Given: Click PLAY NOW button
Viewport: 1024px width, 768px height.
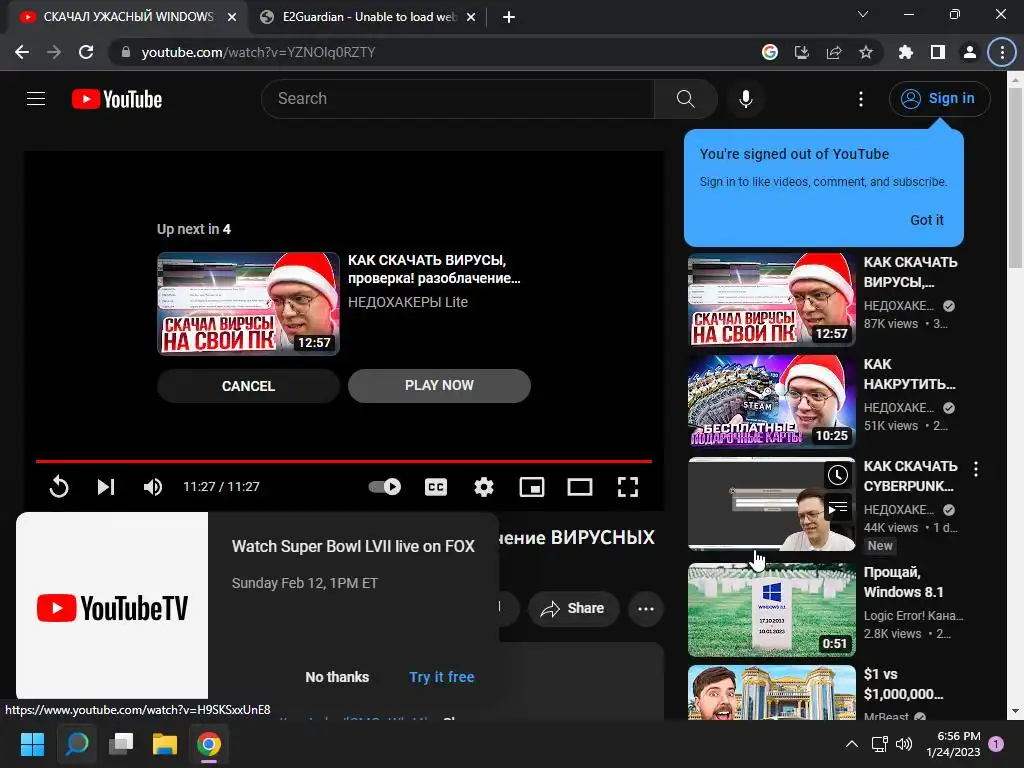Looking at the screenshot, I should coord(439,385).
